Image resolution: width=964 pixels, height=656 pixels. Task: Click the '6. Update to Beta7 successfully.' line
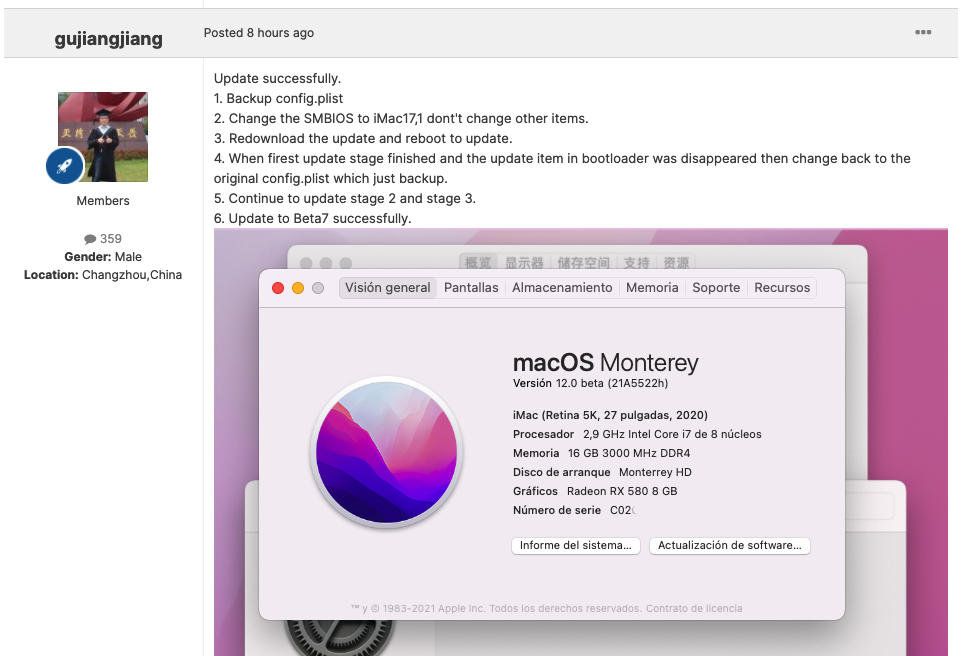[x=312, y=218]
